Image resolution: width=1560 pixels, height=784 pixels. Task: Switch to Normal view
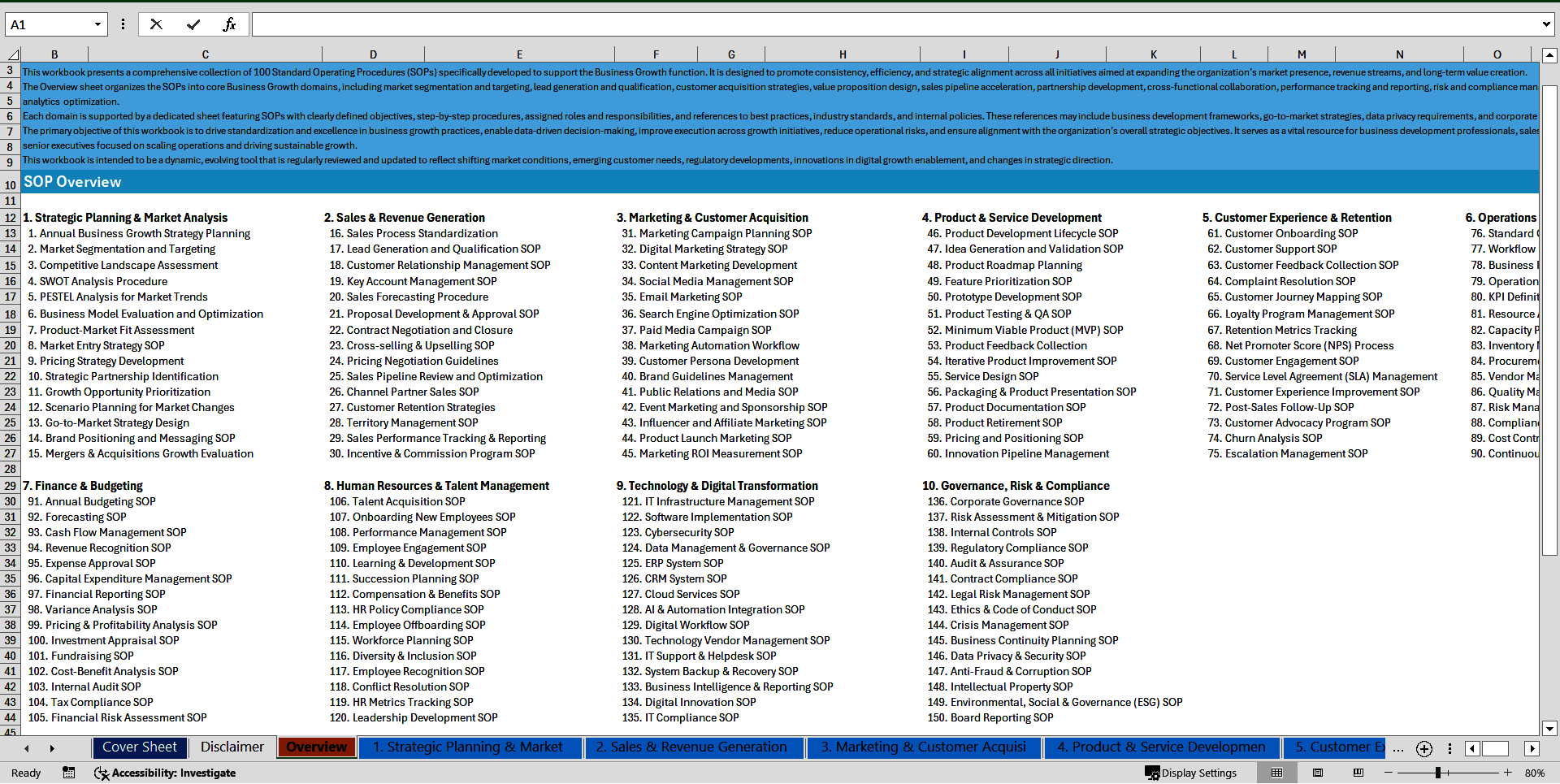tap(1276, 773)
